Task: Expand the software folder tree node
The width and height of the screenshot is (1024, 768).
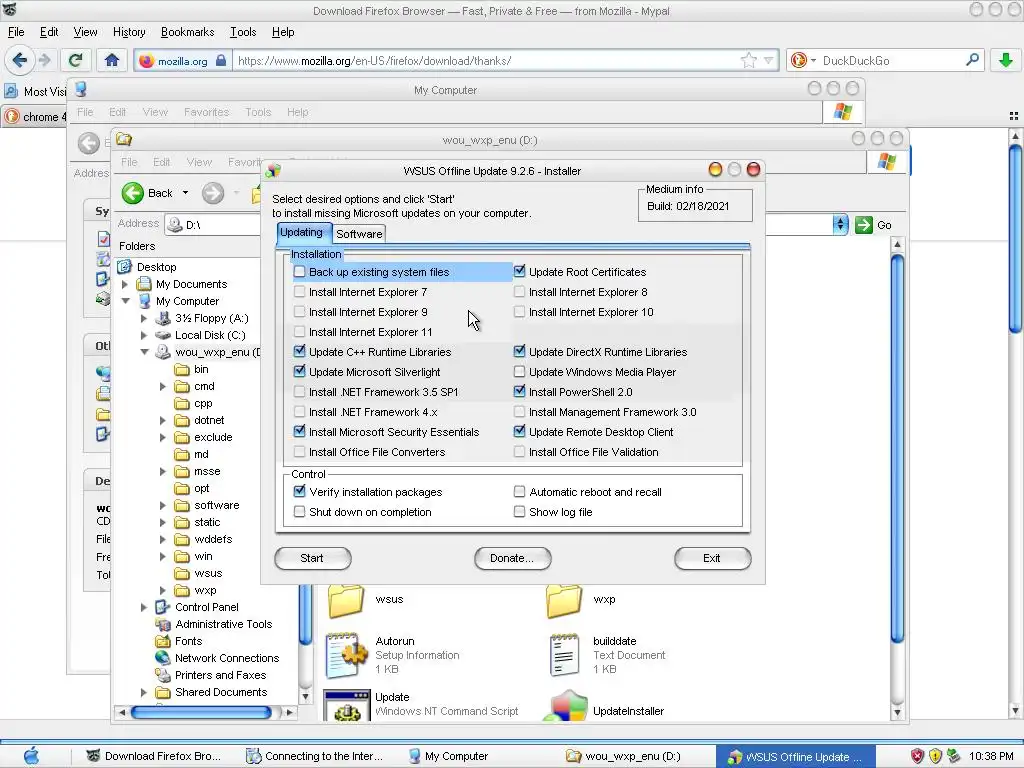Action: (x=163, y=505)
